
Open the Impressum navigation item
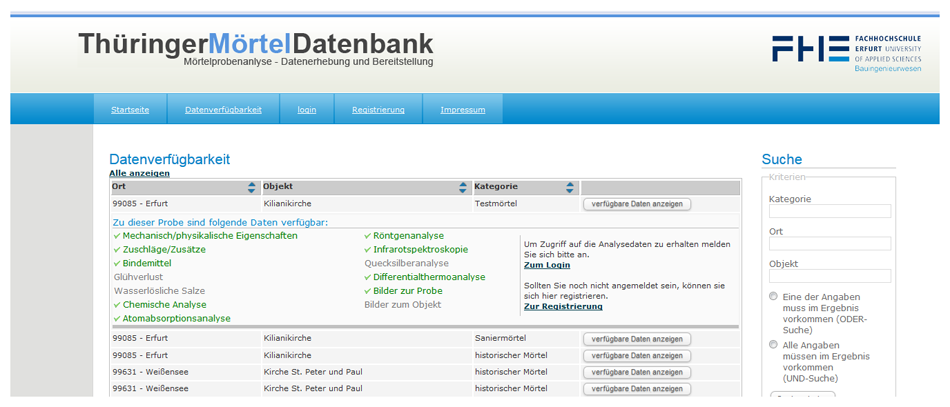463,110
